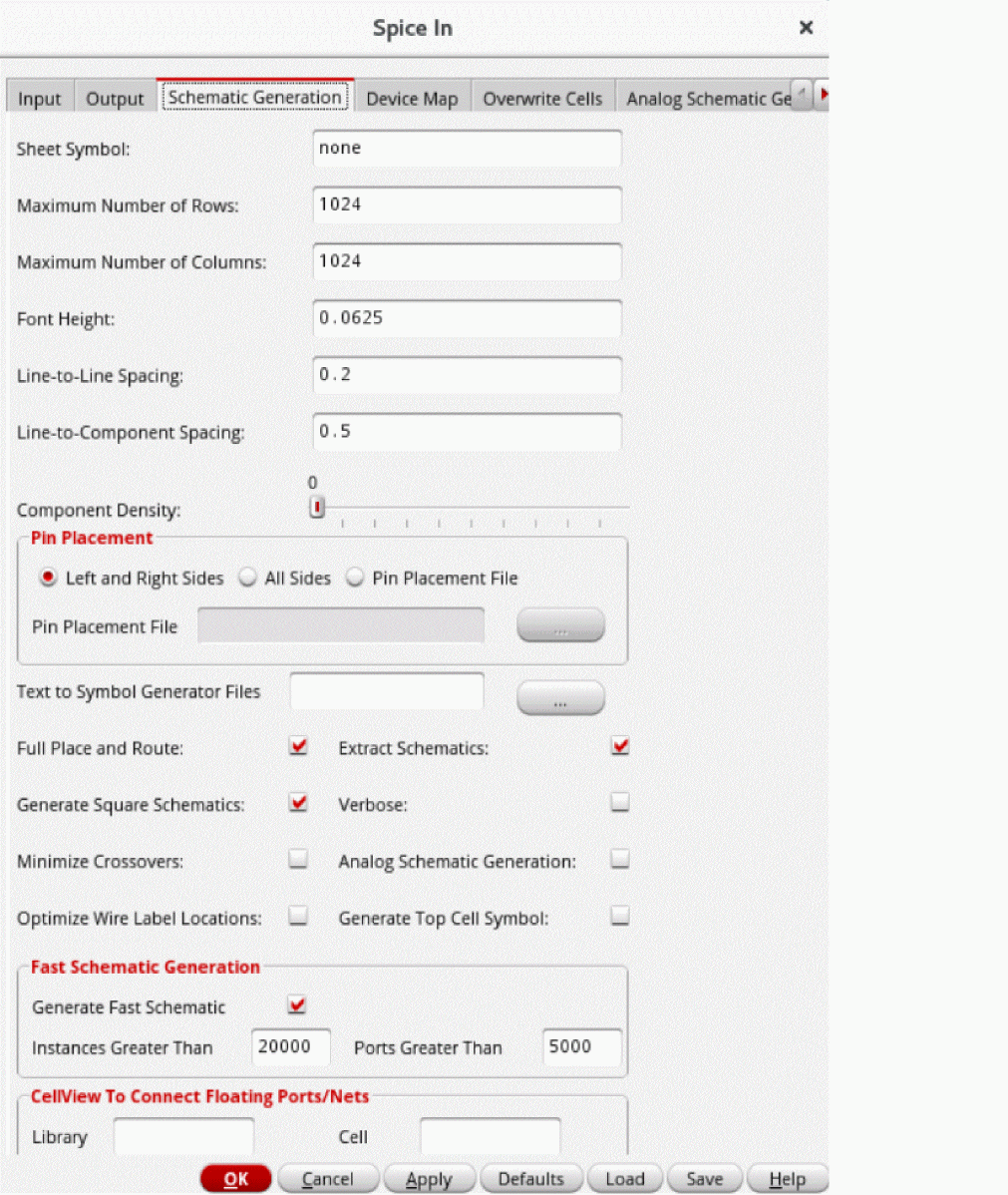The height and width of the screenshot is (1195, 1008).
Task: Enable Verbose checkbox
Action: point(620,803)
